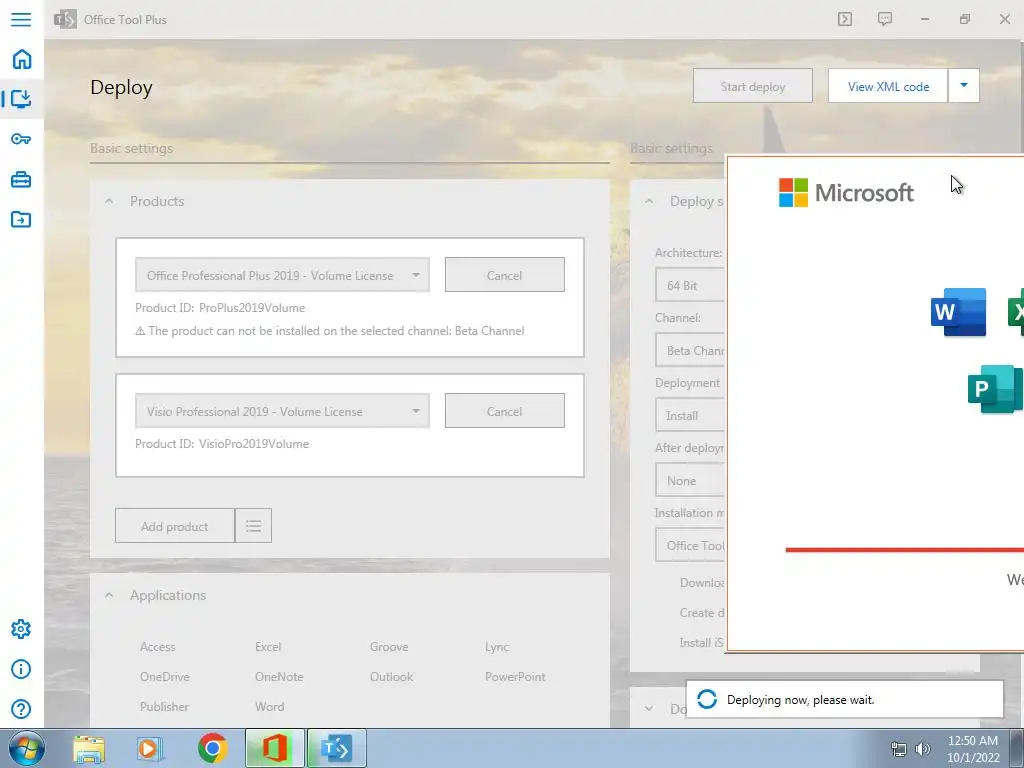
Task: Toggle the Outlook application
Action: 391,677
